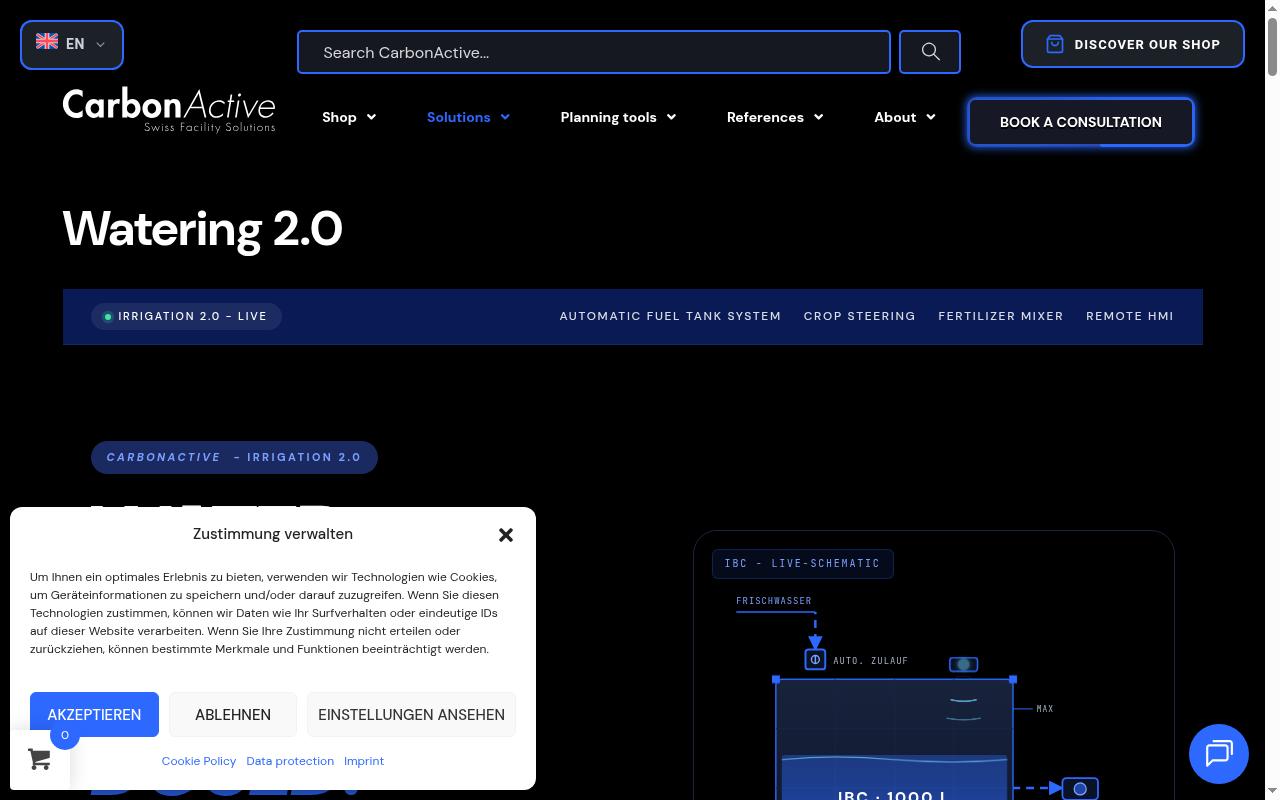The image size is (1280, 800).
Task: Click the CarbonActive logo
Action: (169, 110)
